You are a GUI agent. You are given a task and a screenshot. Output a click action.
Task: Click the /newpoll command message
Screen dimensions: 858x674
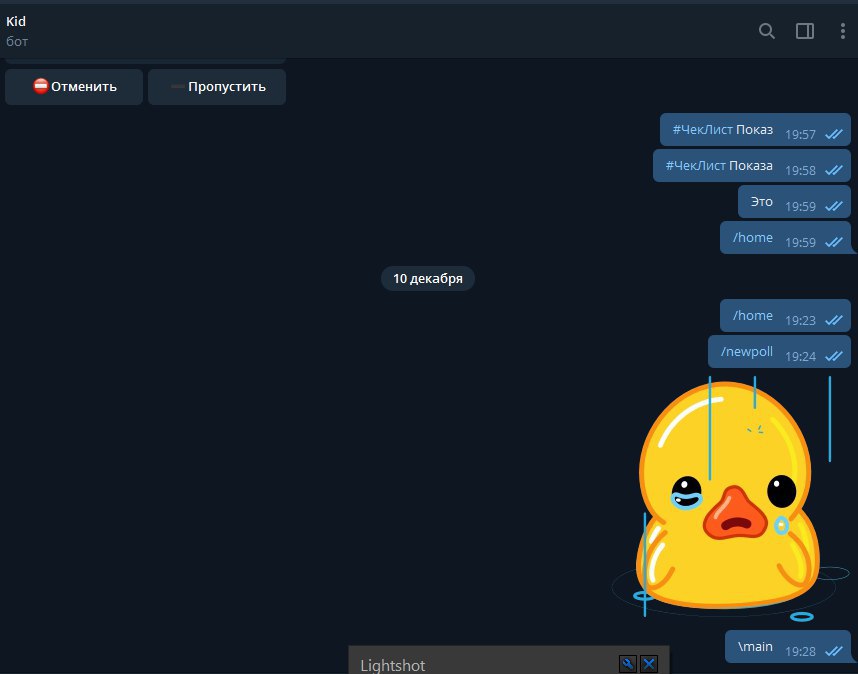[747, 352]
